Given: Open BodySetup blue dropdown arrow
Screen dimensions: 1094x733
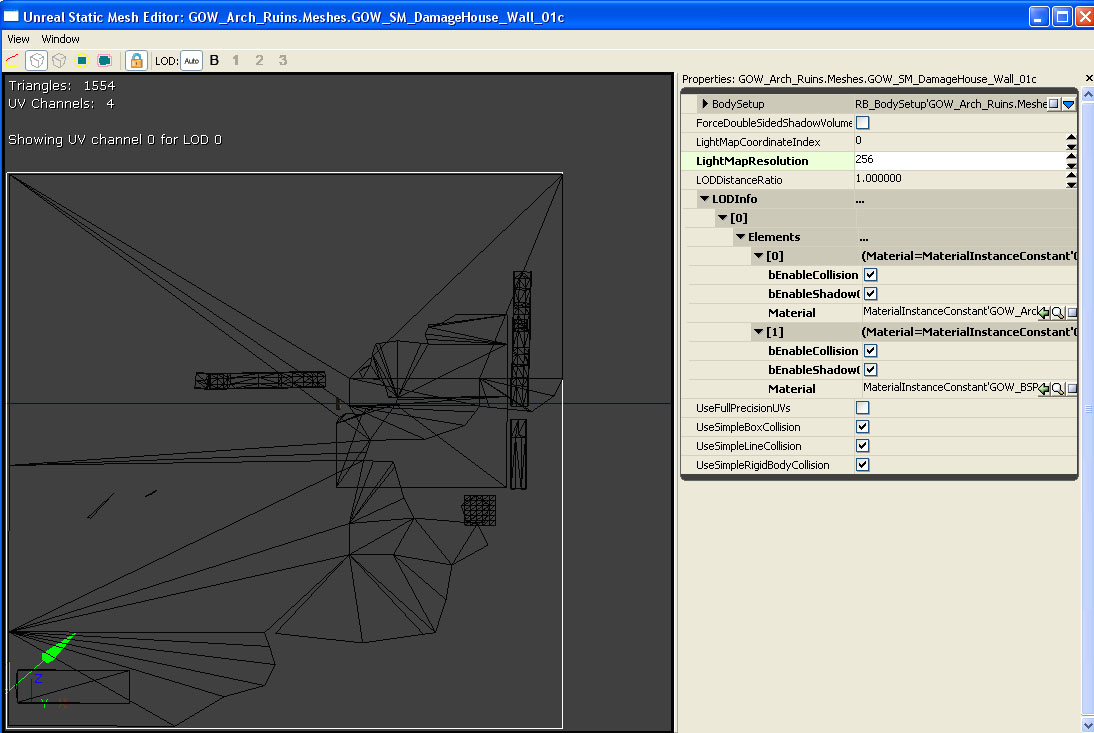Looking at the screenshot, I should [x=1069, y=104].
